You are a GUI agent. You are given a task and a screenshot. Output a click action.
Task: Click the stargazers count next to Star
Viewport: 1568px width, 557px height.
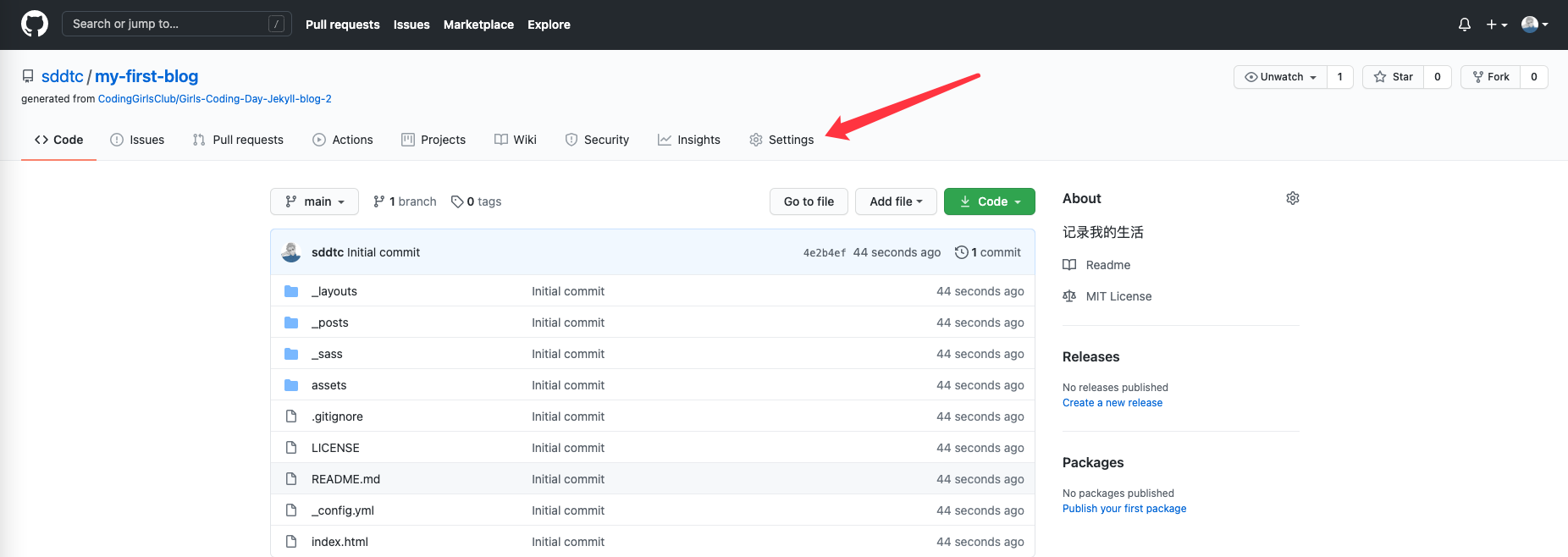point(1438,77)
